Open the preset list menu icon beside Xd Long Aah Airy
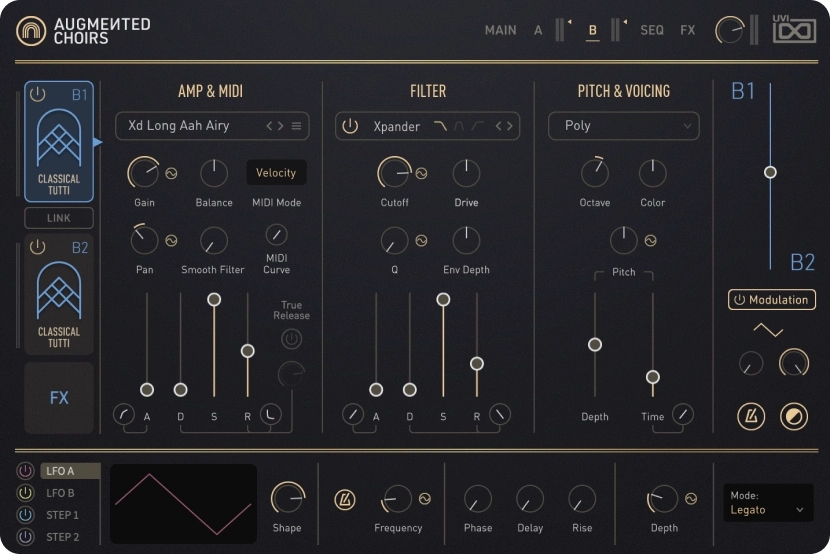 [296, 126]
